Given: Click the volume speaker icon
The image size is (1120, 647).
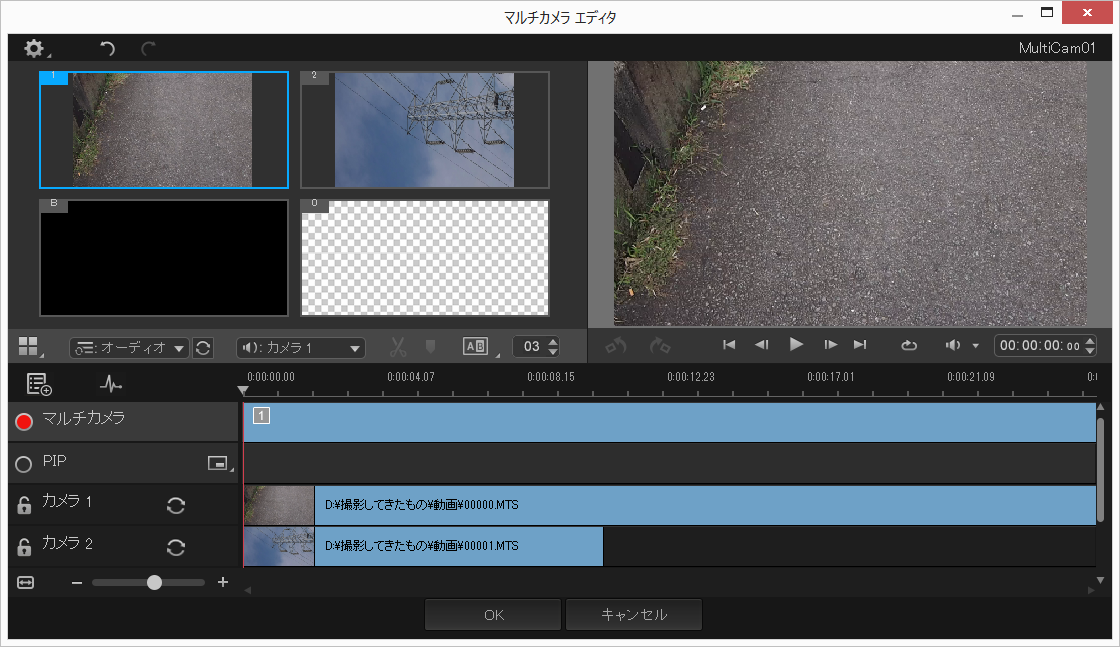Looking at the screenshot, I should (953, 346).
